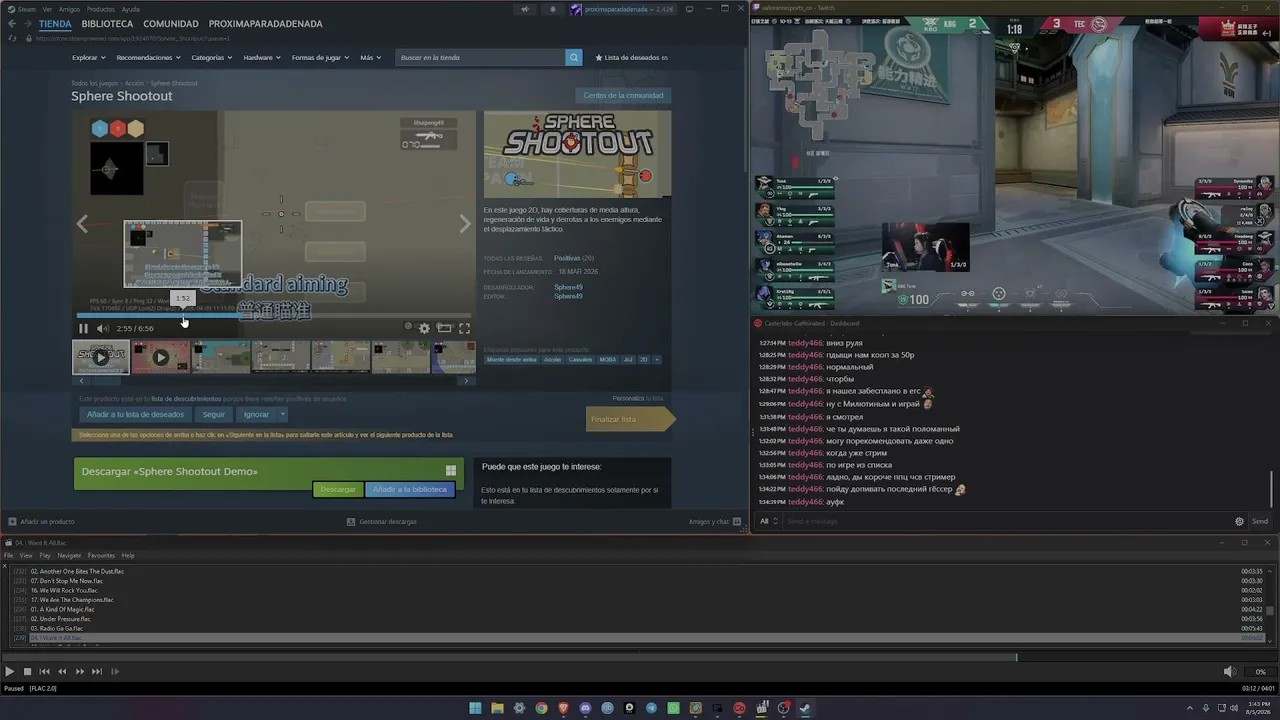The width and height of the screenshot is (1280, 720).
Task: Select the second trailer thumbnail with play icon
Action: coord(160,357)
